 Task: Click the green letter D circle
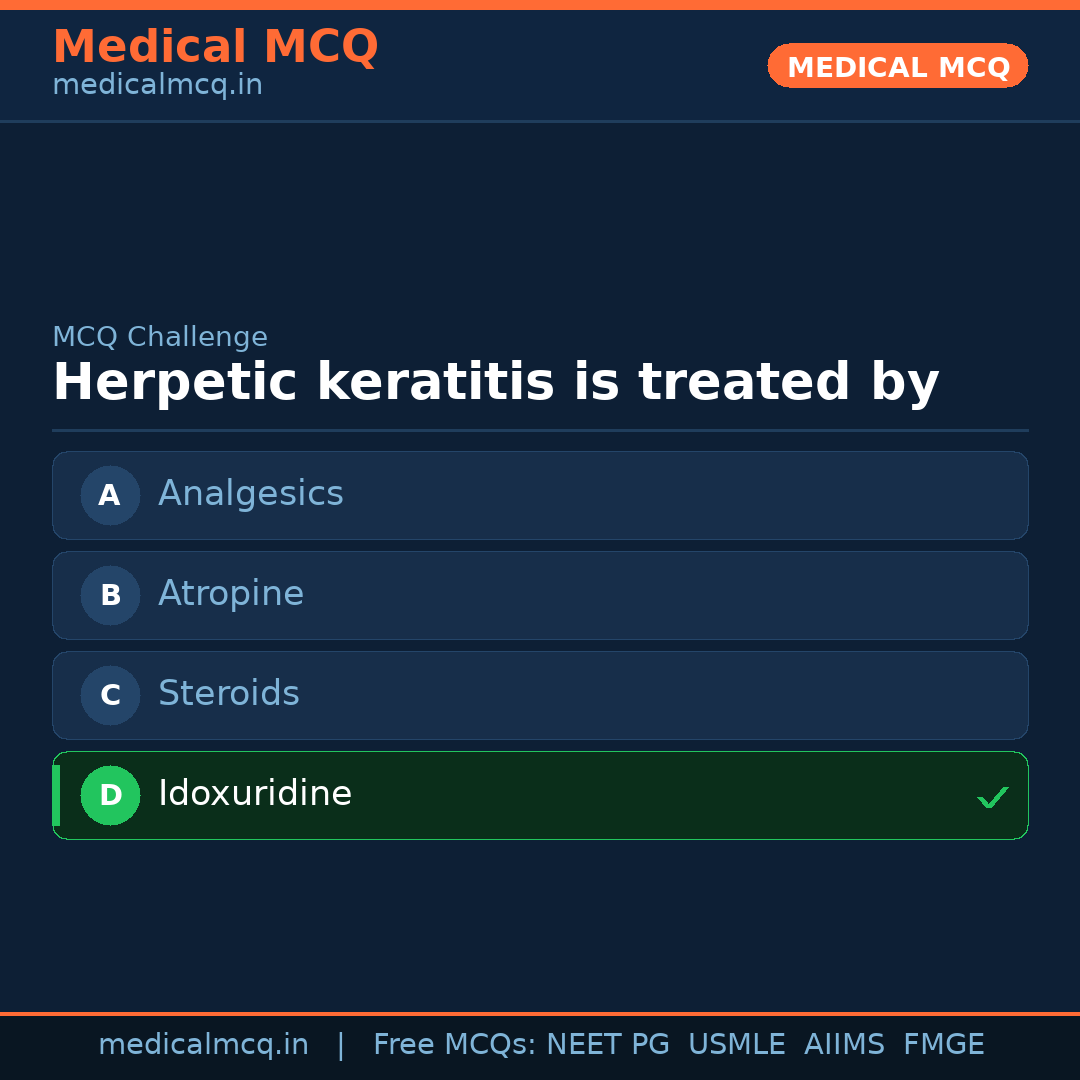pos(110,795)
